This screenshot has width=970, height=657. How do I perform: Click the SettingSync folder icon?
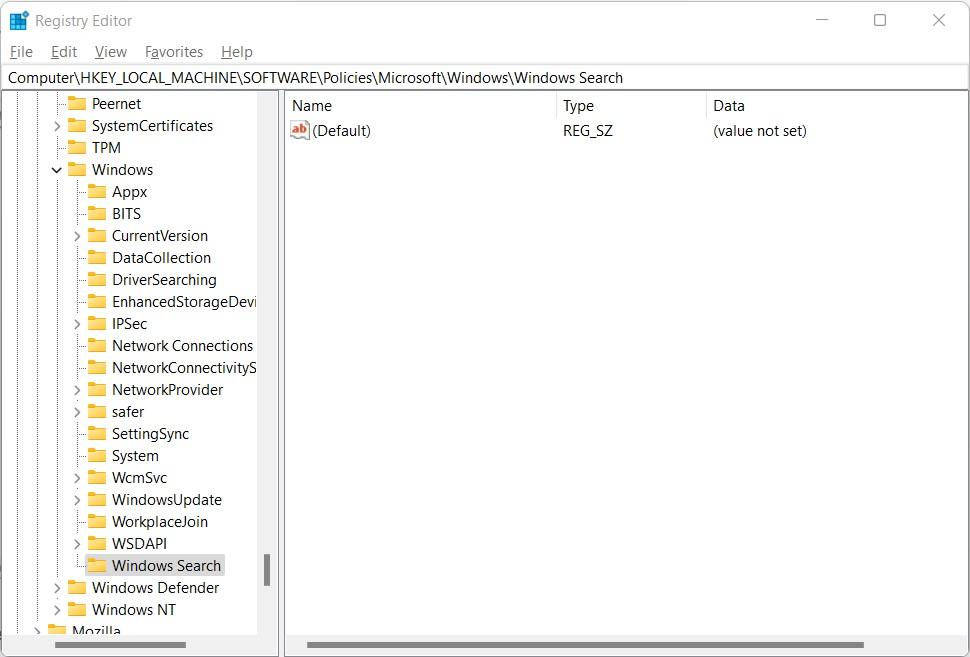tap(97, 433)
